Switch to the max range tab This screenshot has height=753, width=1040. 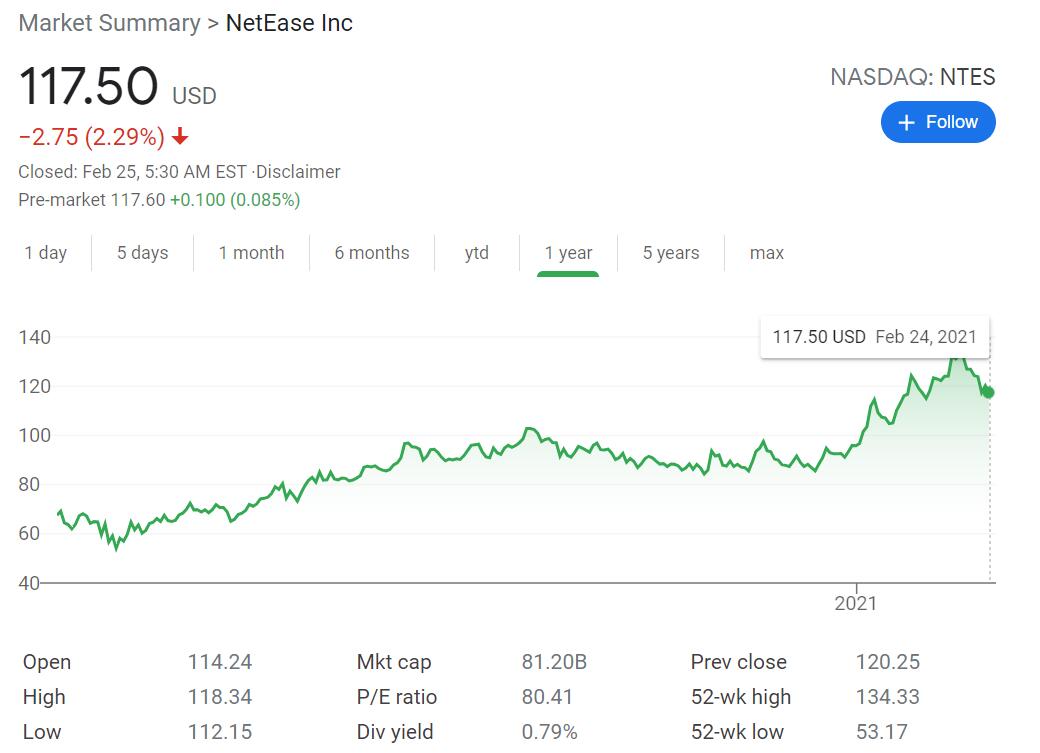click(x=766, y=253)
